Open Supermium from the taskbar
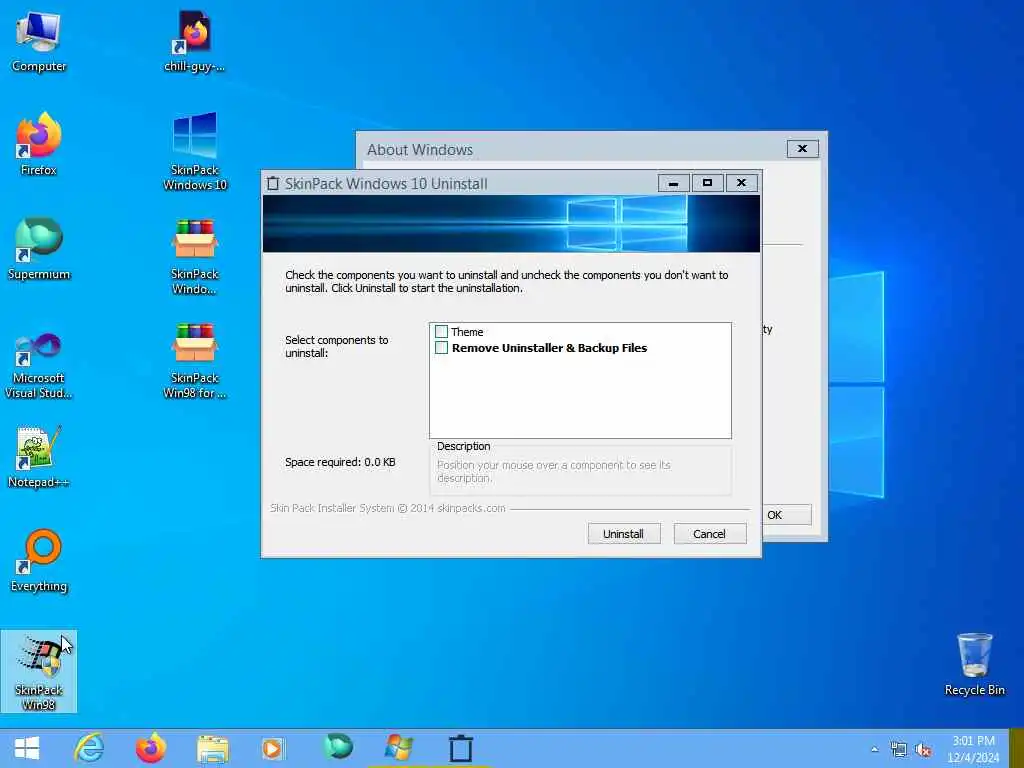The image size is (1024, 768). 338,747
